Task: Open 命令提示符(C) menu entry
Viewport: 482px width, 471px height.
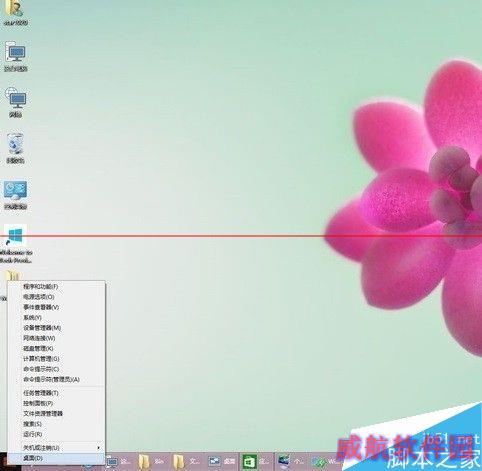Action: pyautogui.click(x=56, y=369)
